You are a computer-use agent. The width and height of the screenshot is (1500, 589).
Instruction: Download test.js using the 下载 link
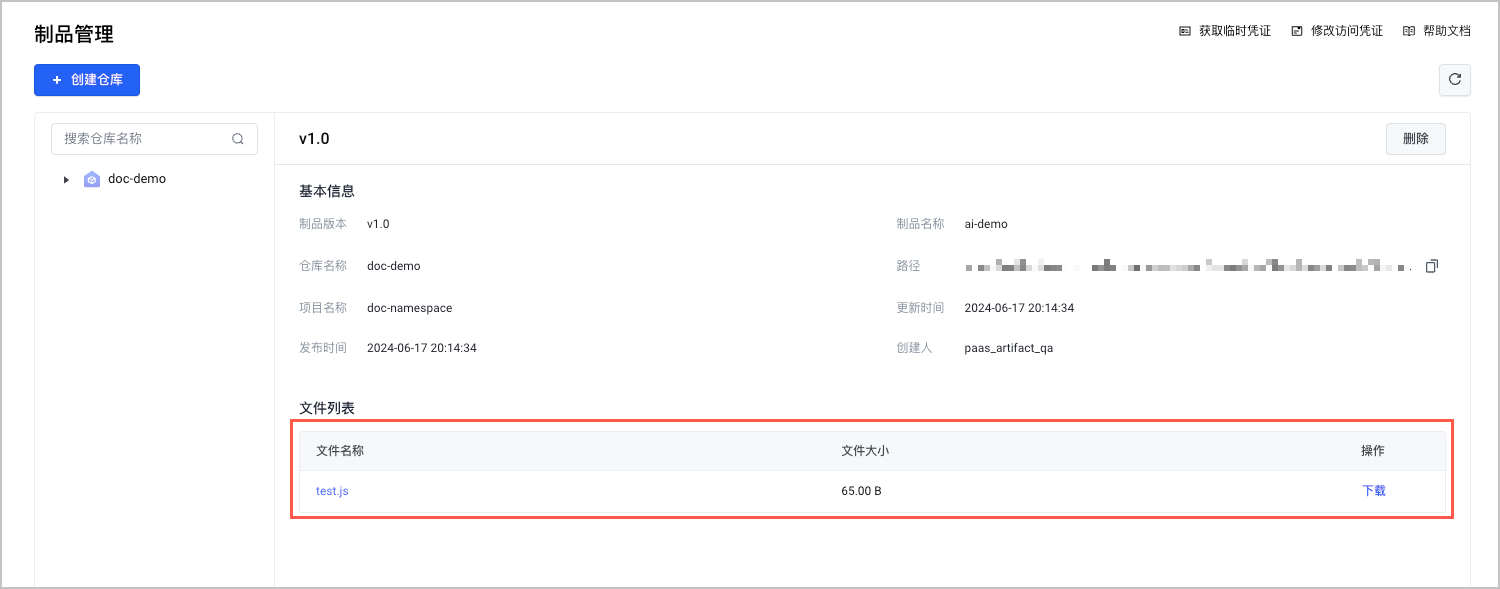1374,491
